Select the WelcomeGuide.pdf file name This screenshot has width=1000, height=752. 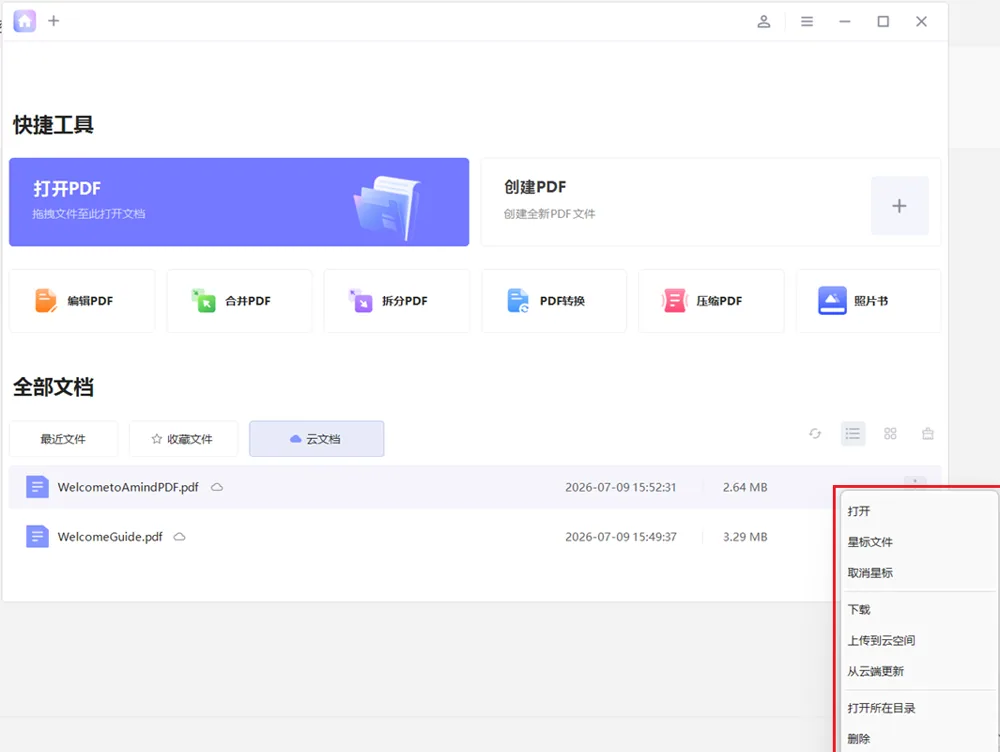pyautogui.click(x=110, y=537)
